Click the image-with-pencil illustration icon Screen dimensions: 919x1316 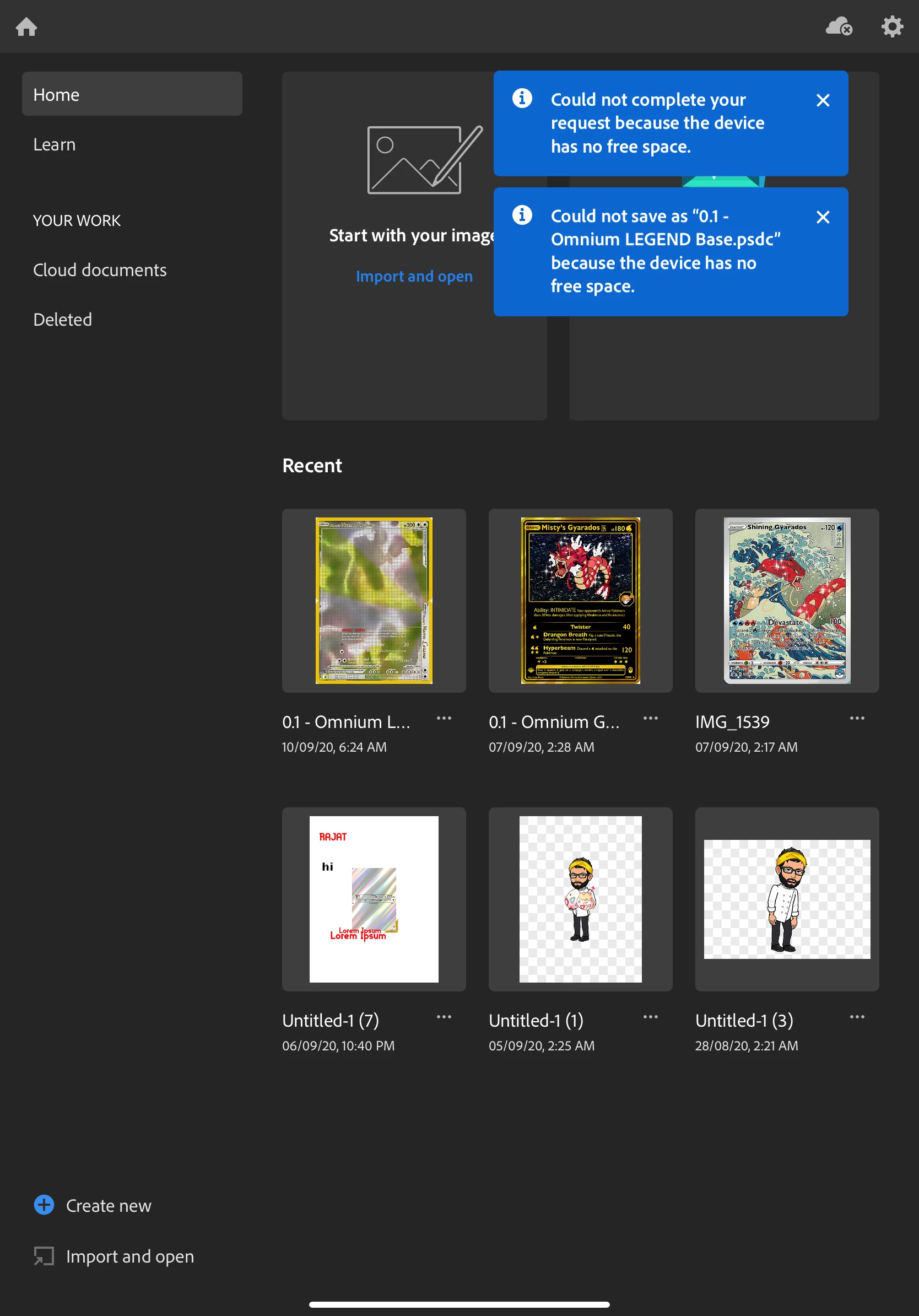coord(425,159)
